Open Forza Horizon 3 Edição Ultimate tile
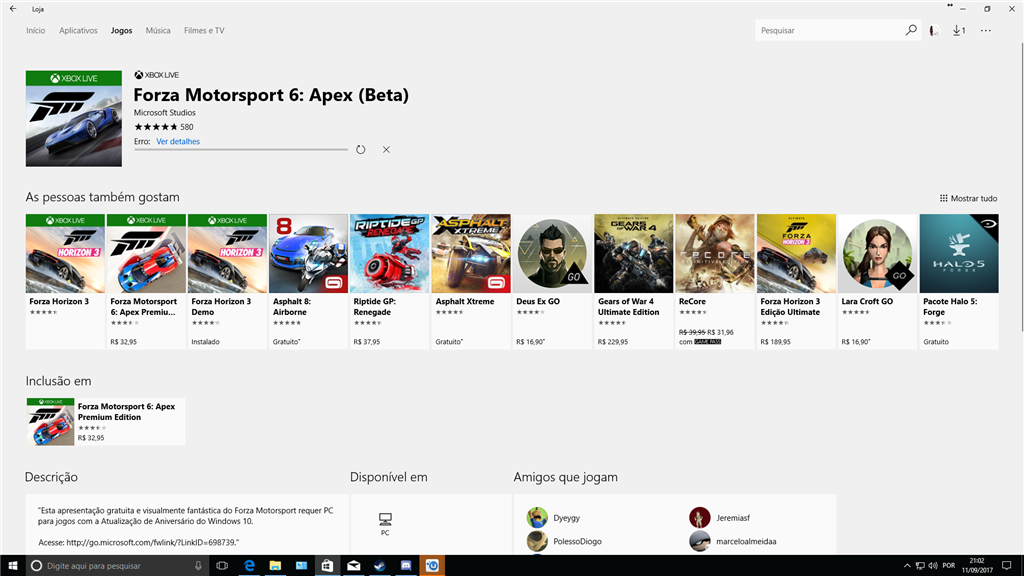 pyautogui.click(x=796, y=281)
